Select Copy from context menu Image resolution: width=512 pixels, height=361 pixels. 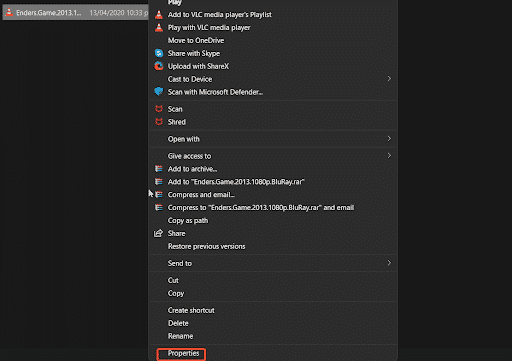176,293
